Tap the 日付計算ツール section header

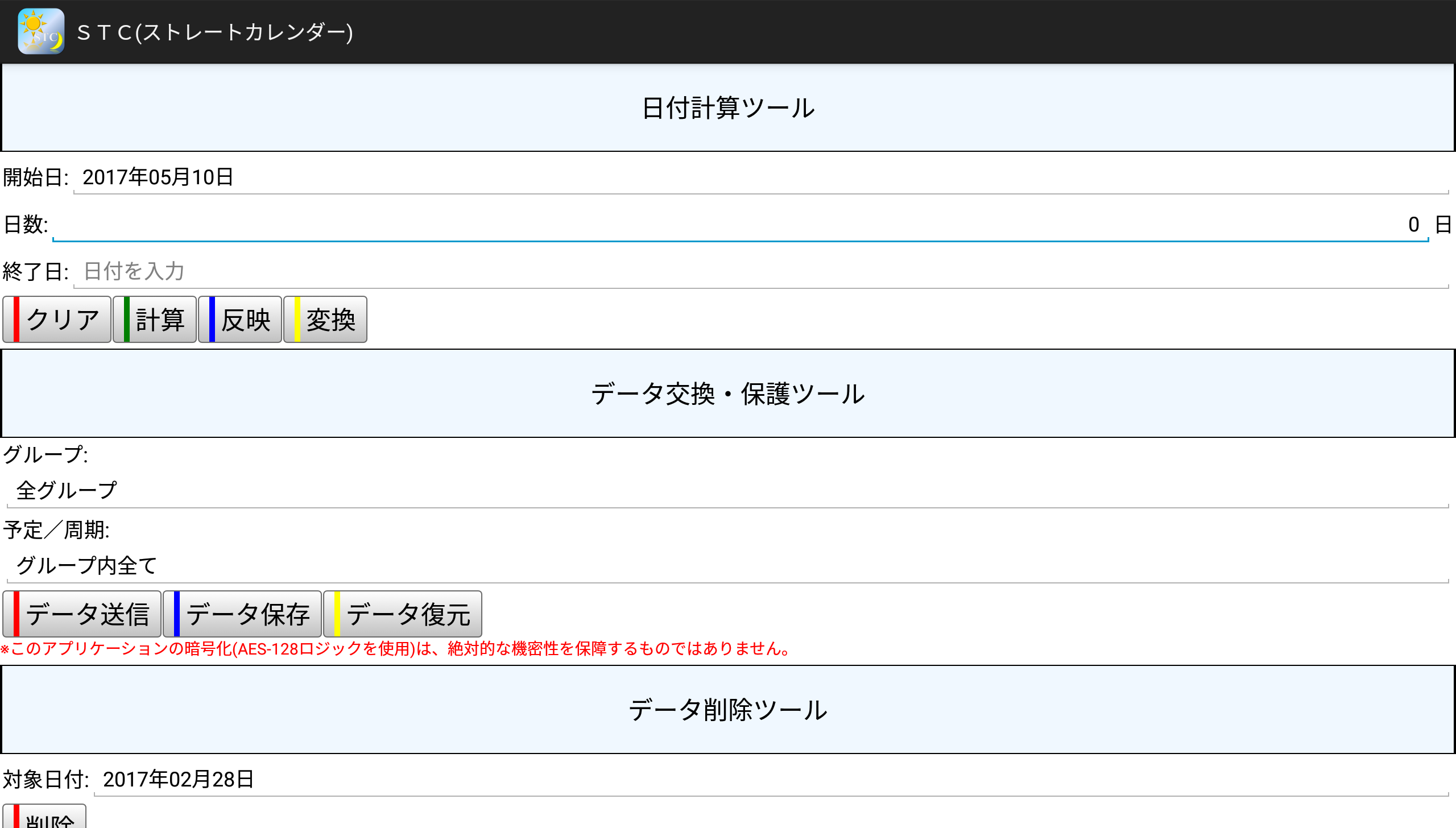(728, 108)
